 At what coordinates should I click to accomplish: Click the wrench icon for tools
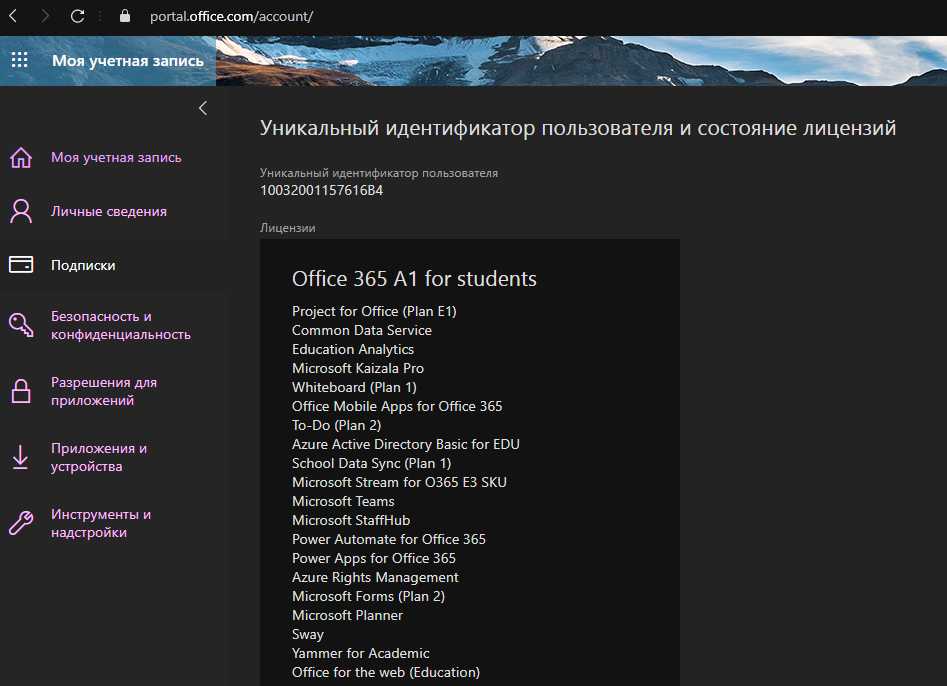point(21,523)
